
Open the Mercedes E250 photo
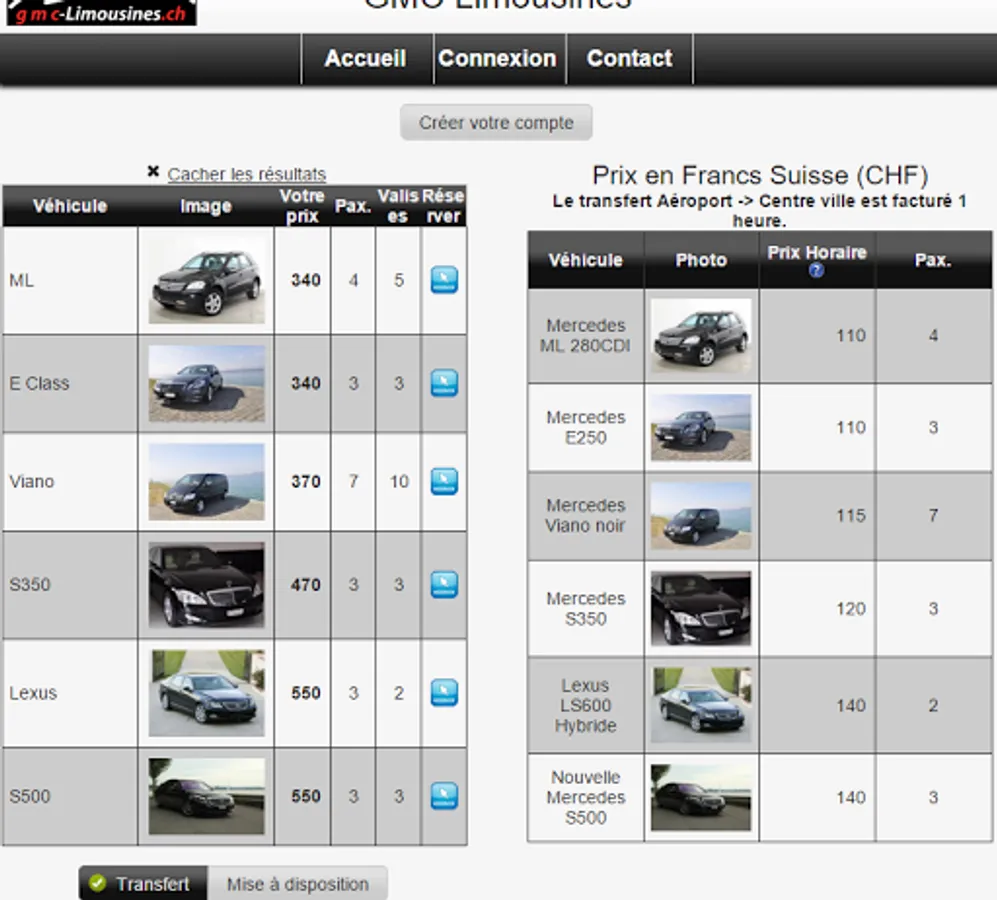coord(701,427)
